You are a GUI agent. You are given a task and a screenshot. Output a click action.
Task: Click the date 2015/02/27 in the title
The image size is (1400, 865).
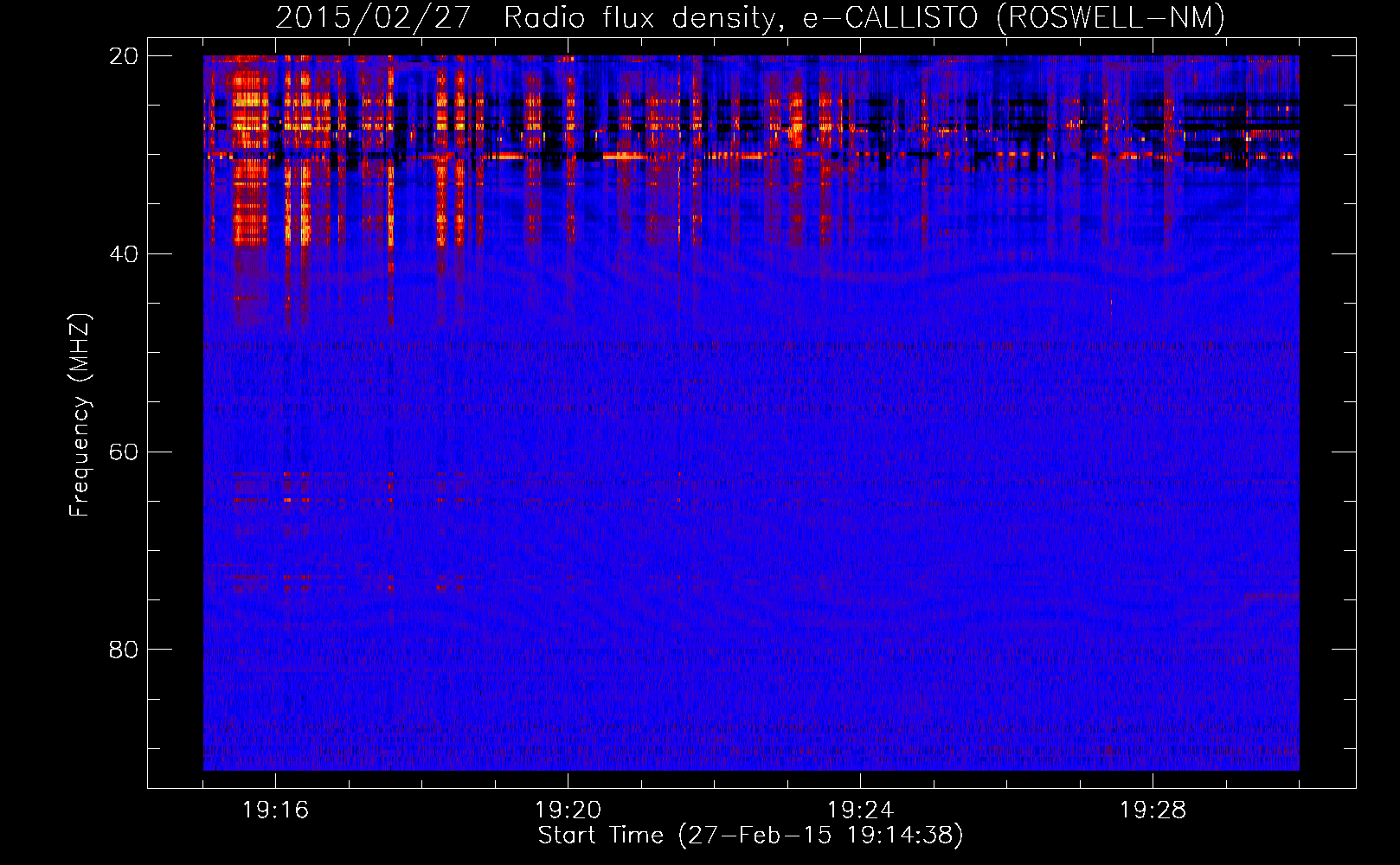(x=373, y=17)
